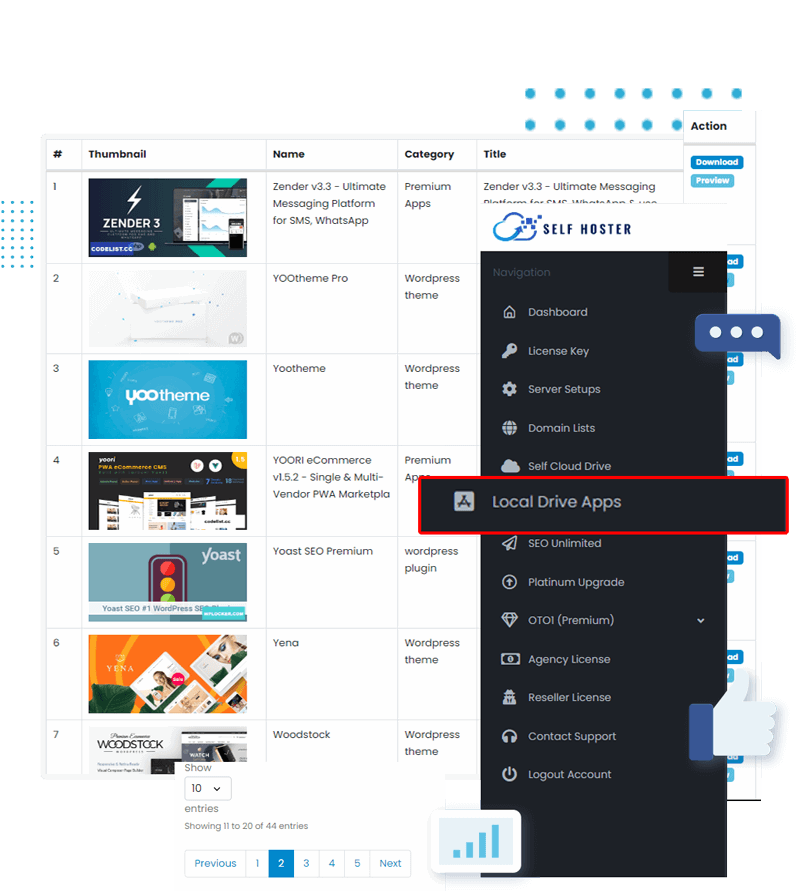Go to page 1
Image resolution: width=800 pixels, height=891 pixels.
pos(257,863)
